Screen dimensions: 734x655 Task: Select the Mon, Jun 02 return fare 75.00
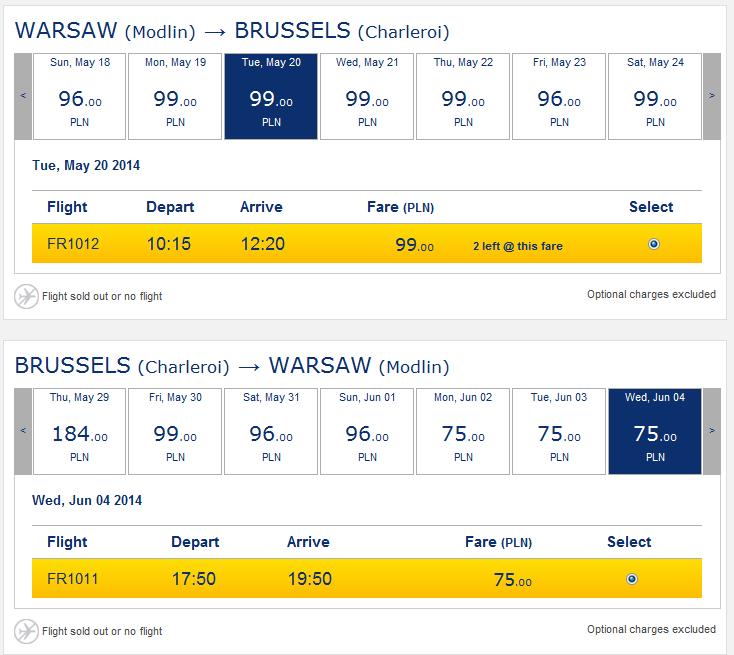463,431
